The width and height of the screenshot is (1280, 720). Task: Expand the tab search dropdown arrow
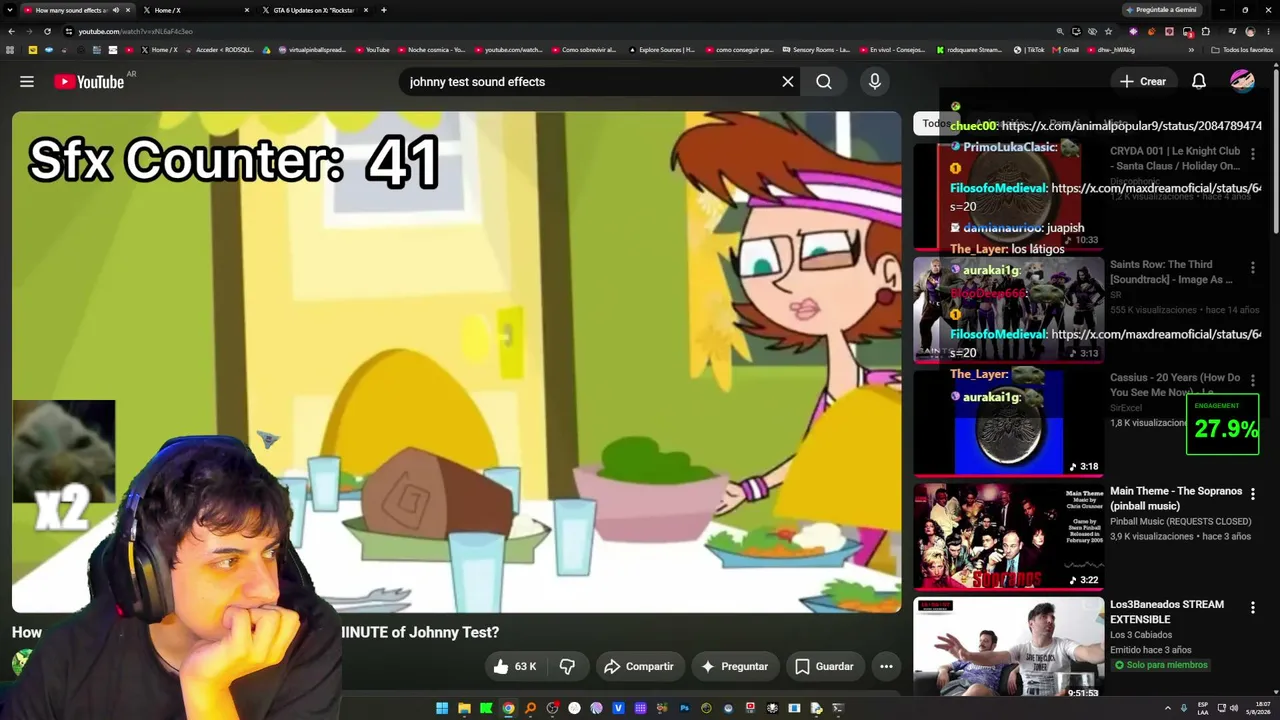point(9,10)
